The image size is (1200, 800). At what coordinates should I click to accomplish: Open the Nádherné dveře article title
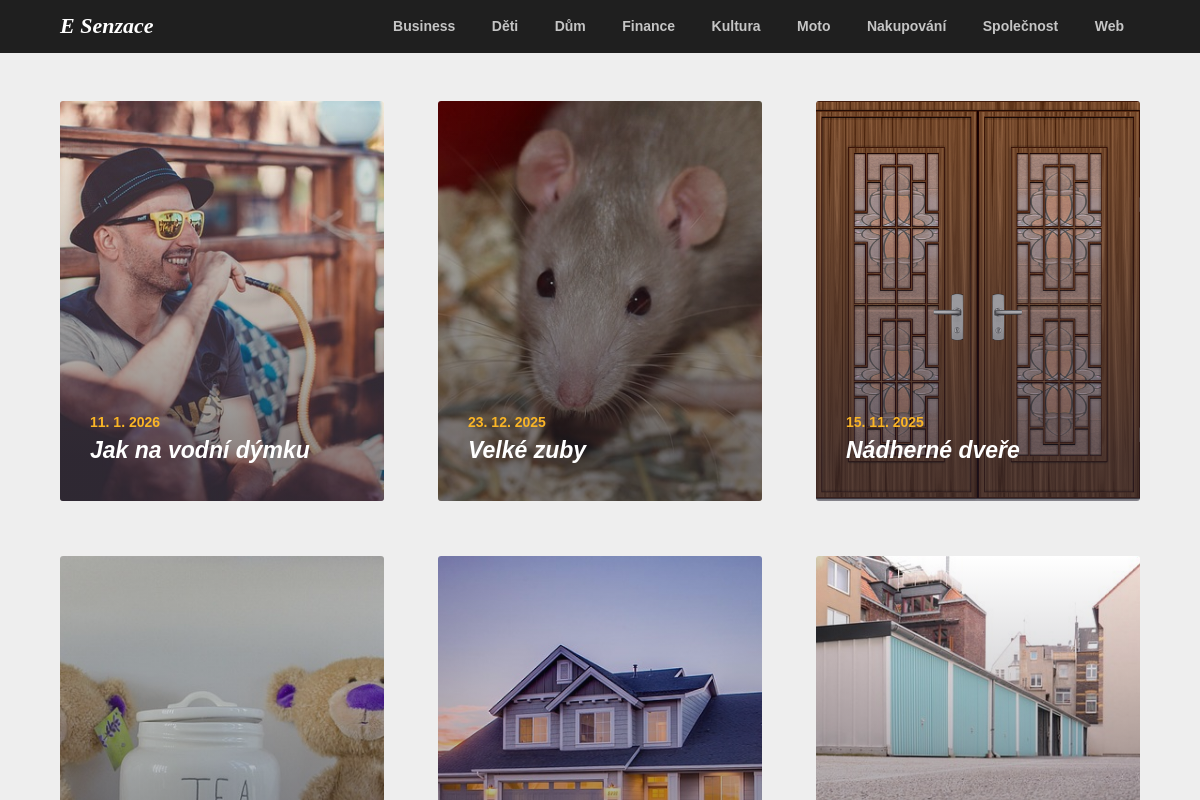pyautogui.click(x=932, y=450)
